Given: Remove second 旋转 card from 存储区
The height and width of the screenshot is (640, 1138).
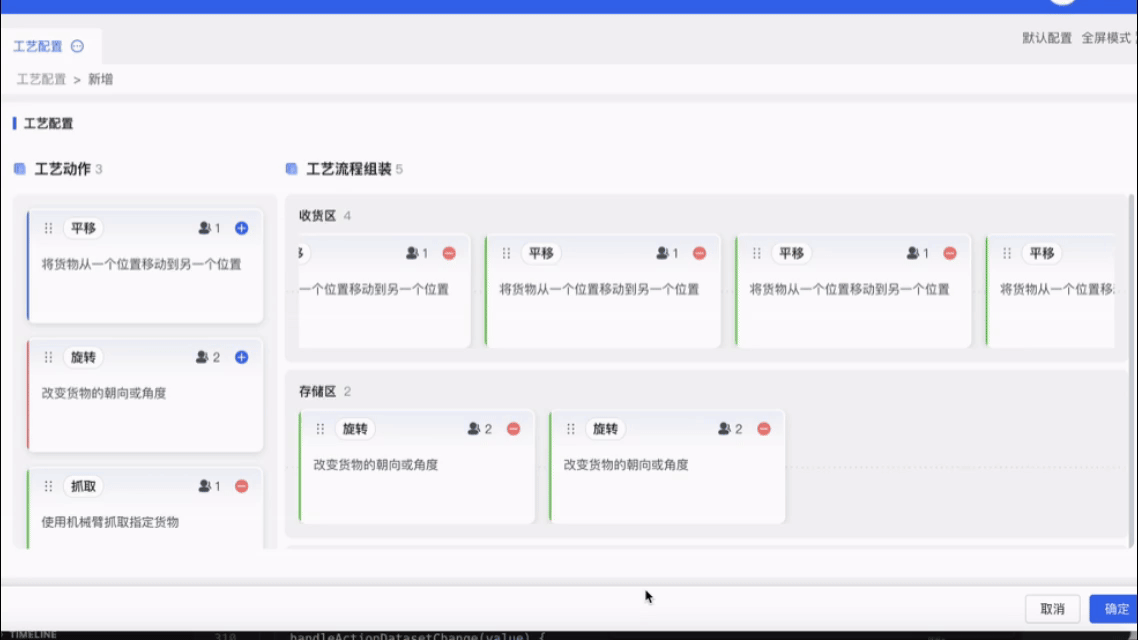Looking at the screenshot, I should coord(763,429).
